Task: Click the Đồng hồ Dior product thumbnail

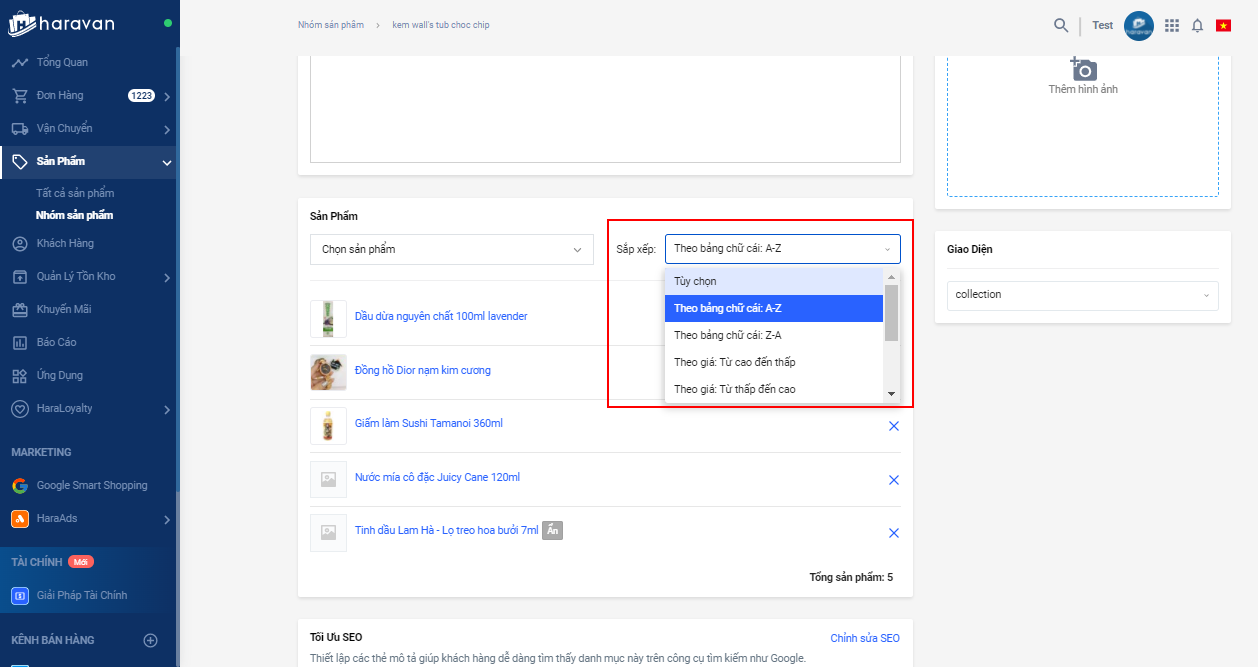Action: coord(328,371)
